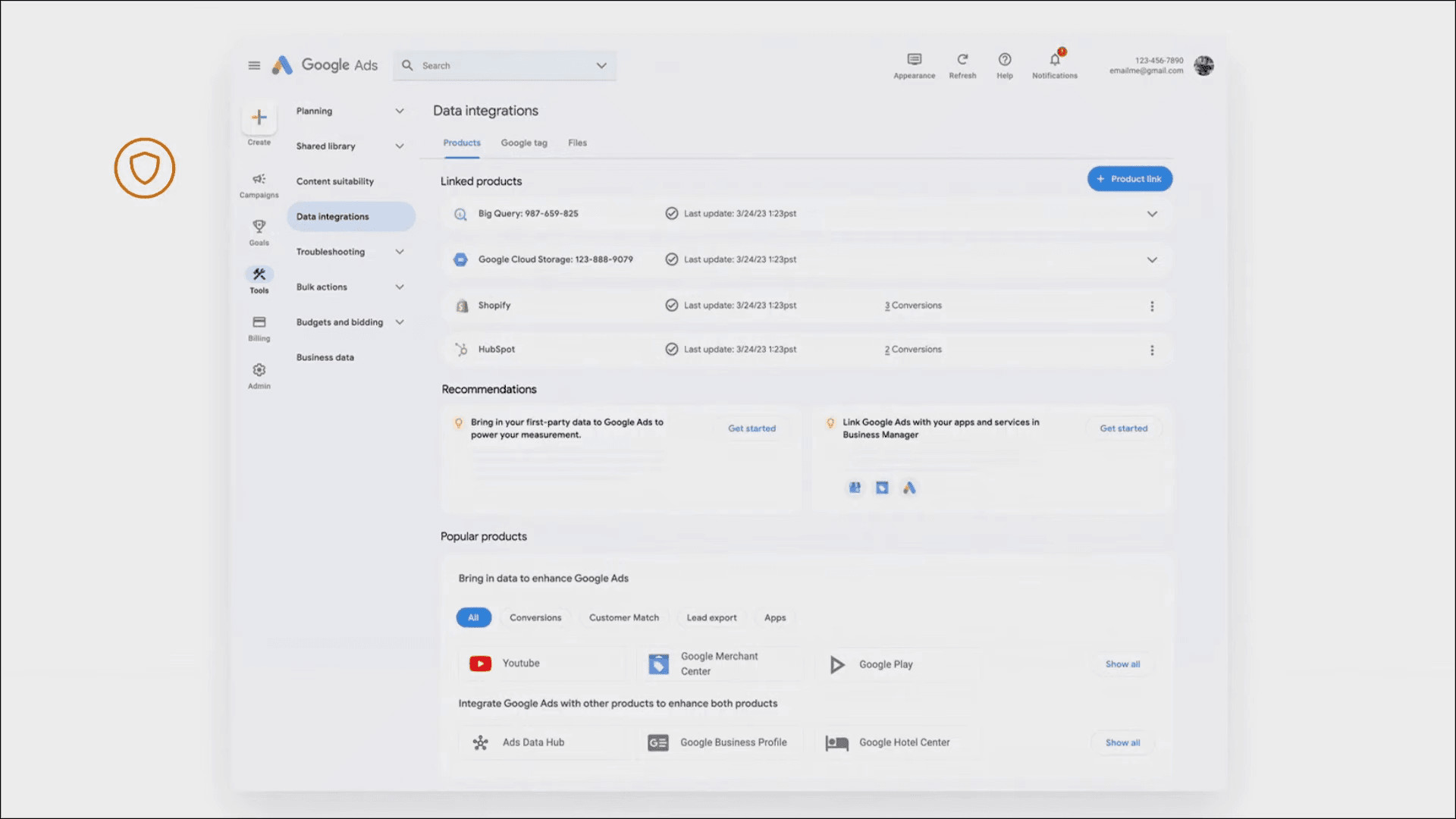Switch to the Google tag tab
Viewport: 1456px width, 819px height.
[x=524, y=143]
